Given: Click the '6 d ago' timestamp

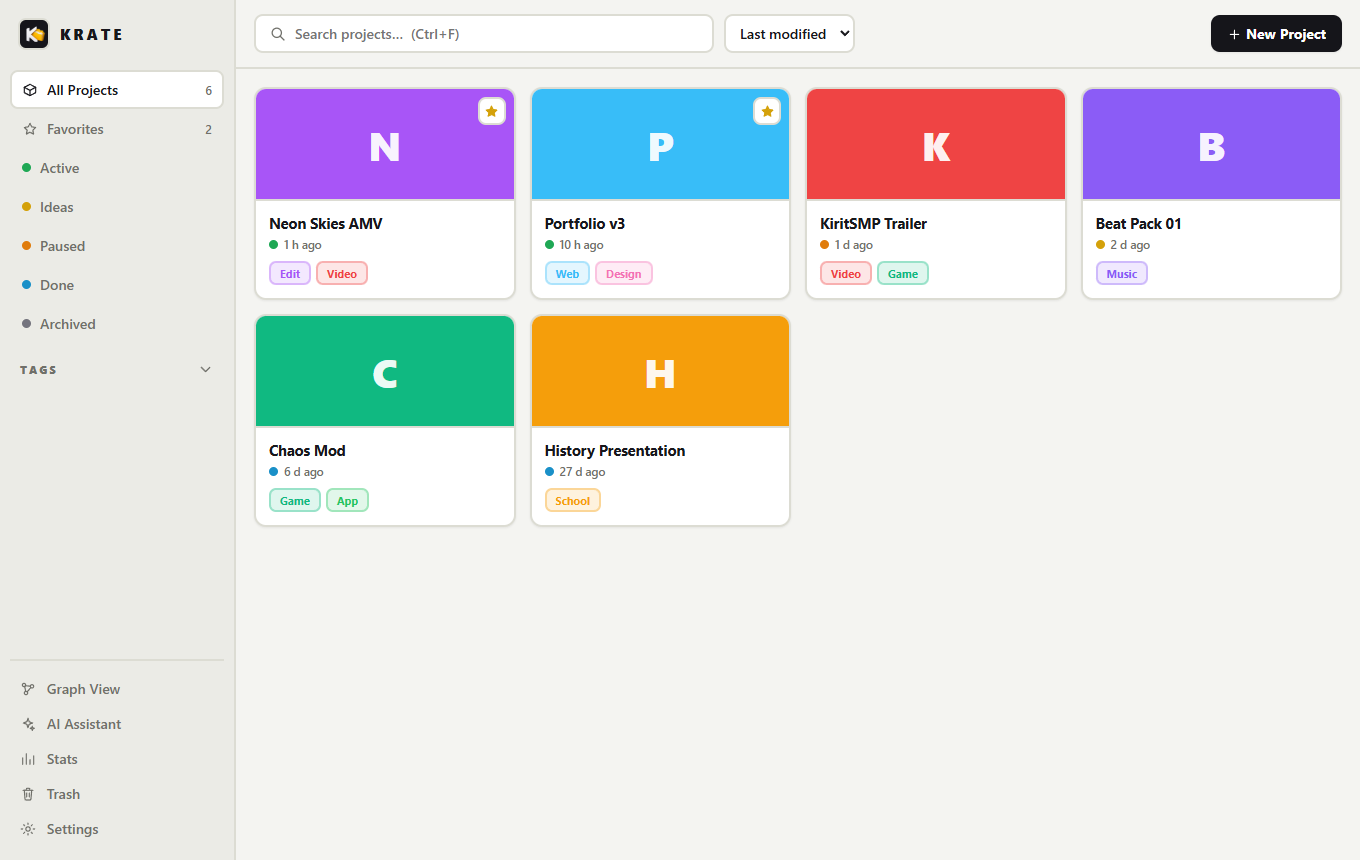Looking at the screenshot, I should coord(304,472).
